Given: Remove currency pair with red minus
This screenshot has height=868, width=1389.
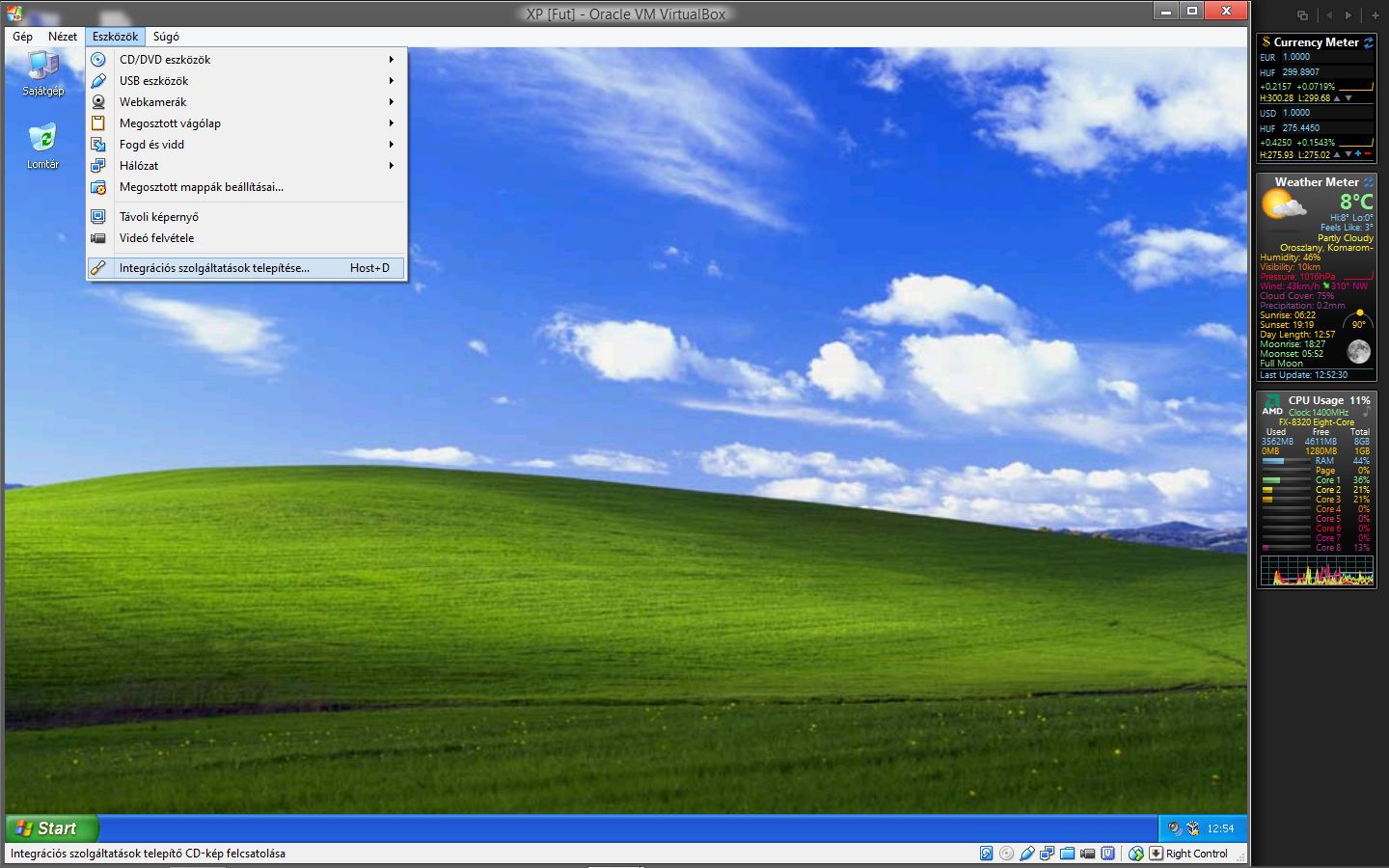Looking at the screenshot, I should click(1368, 153).
